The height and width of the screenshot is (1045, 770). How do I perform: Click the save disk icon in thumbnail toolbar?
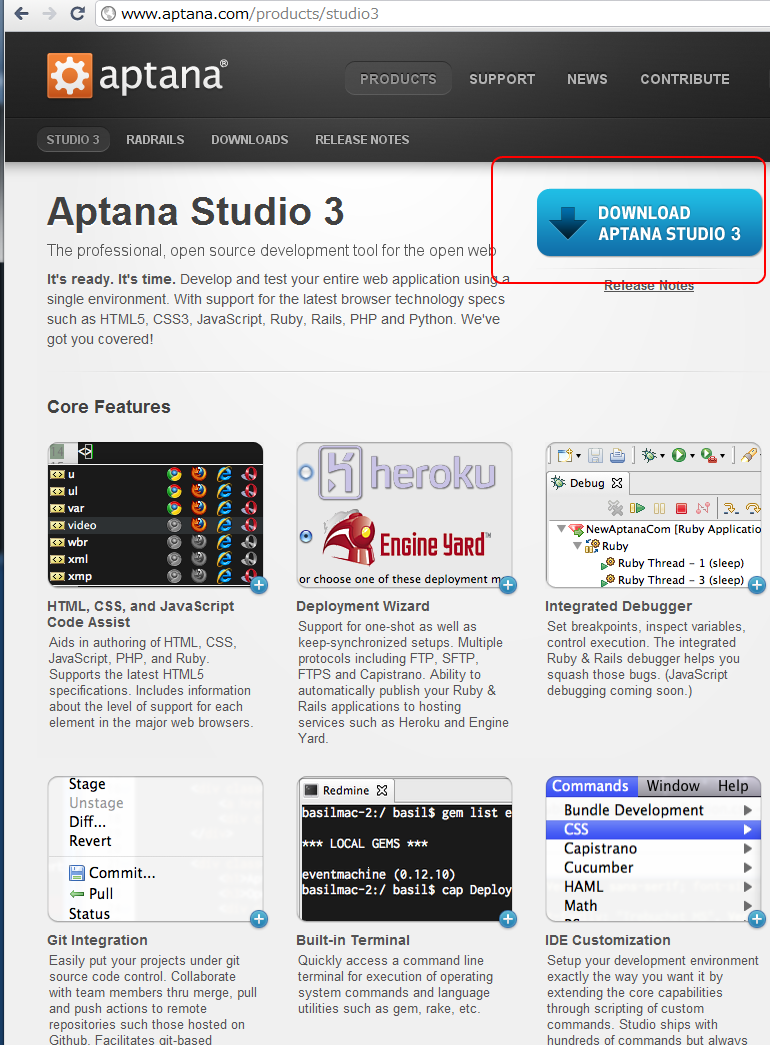[x=595, y=455]
